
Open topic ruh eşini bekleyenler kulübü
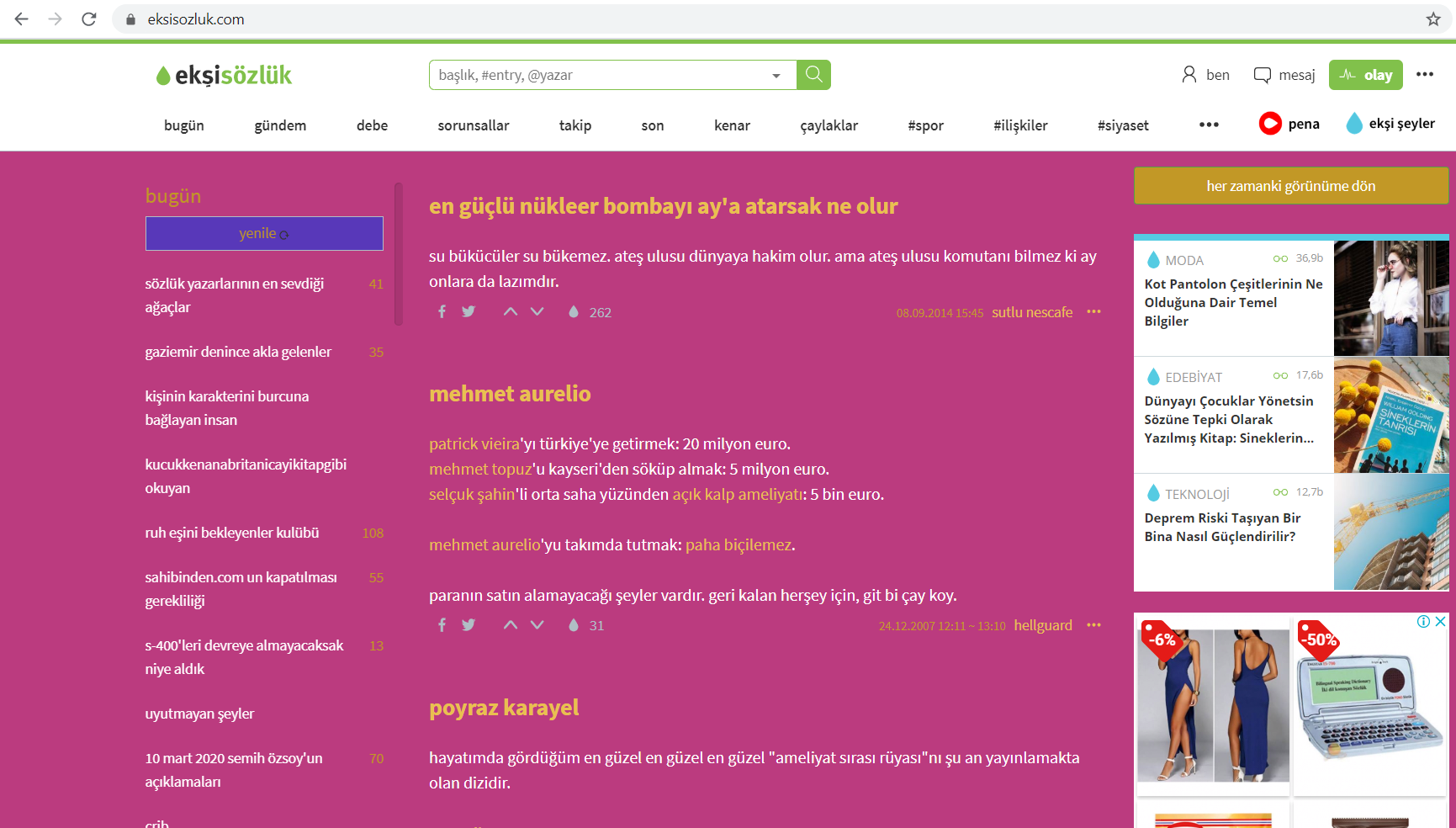232,533
